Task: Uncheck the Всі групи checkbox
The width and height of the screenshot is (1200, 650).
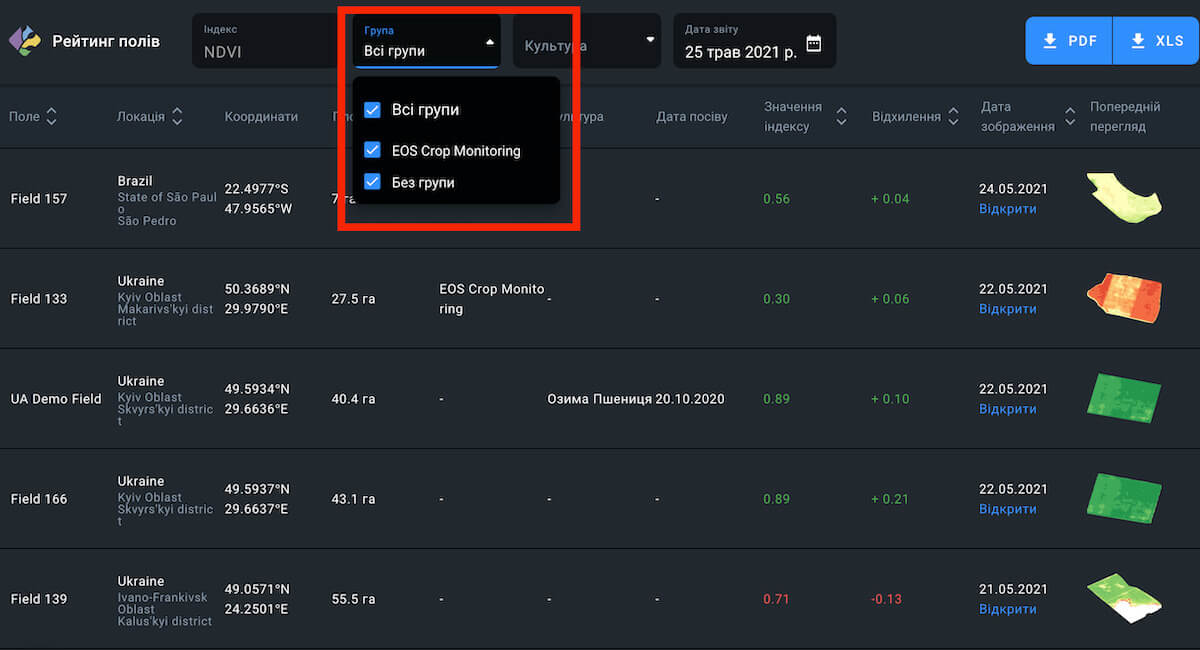Action: [x=373, y=110]
